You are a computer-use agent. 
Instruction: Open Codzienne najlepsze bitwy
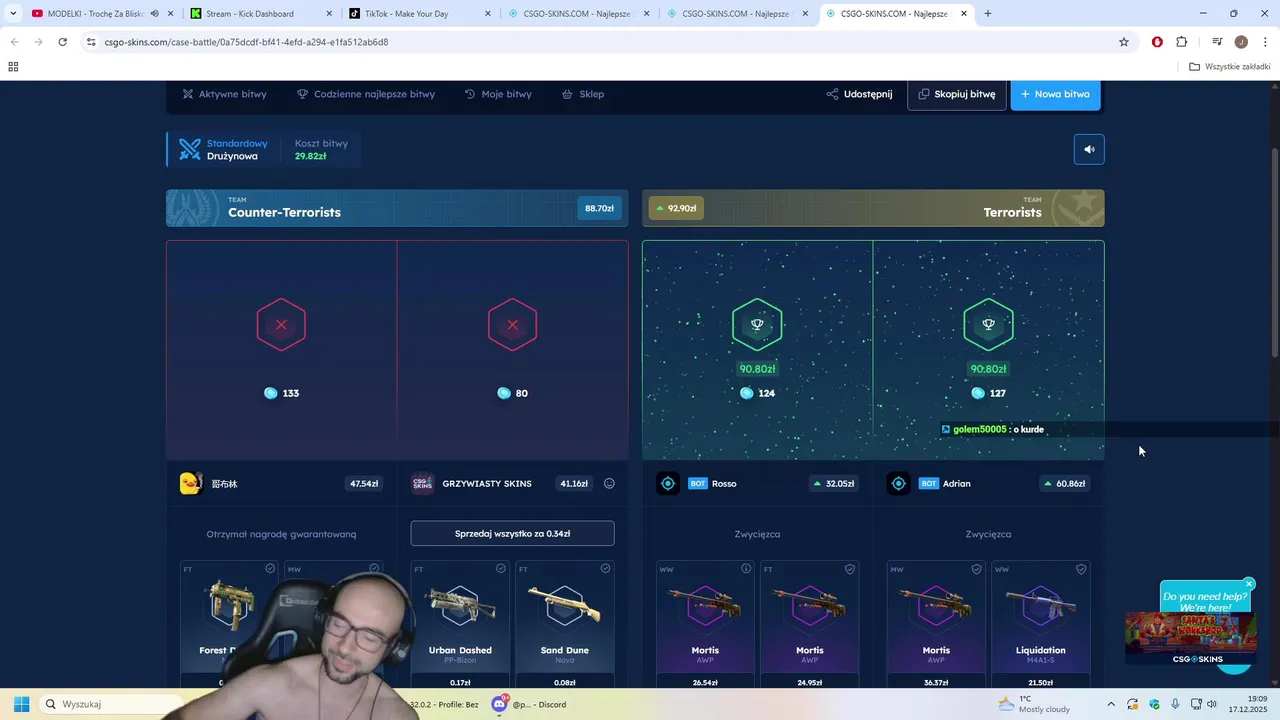(366, 94)
